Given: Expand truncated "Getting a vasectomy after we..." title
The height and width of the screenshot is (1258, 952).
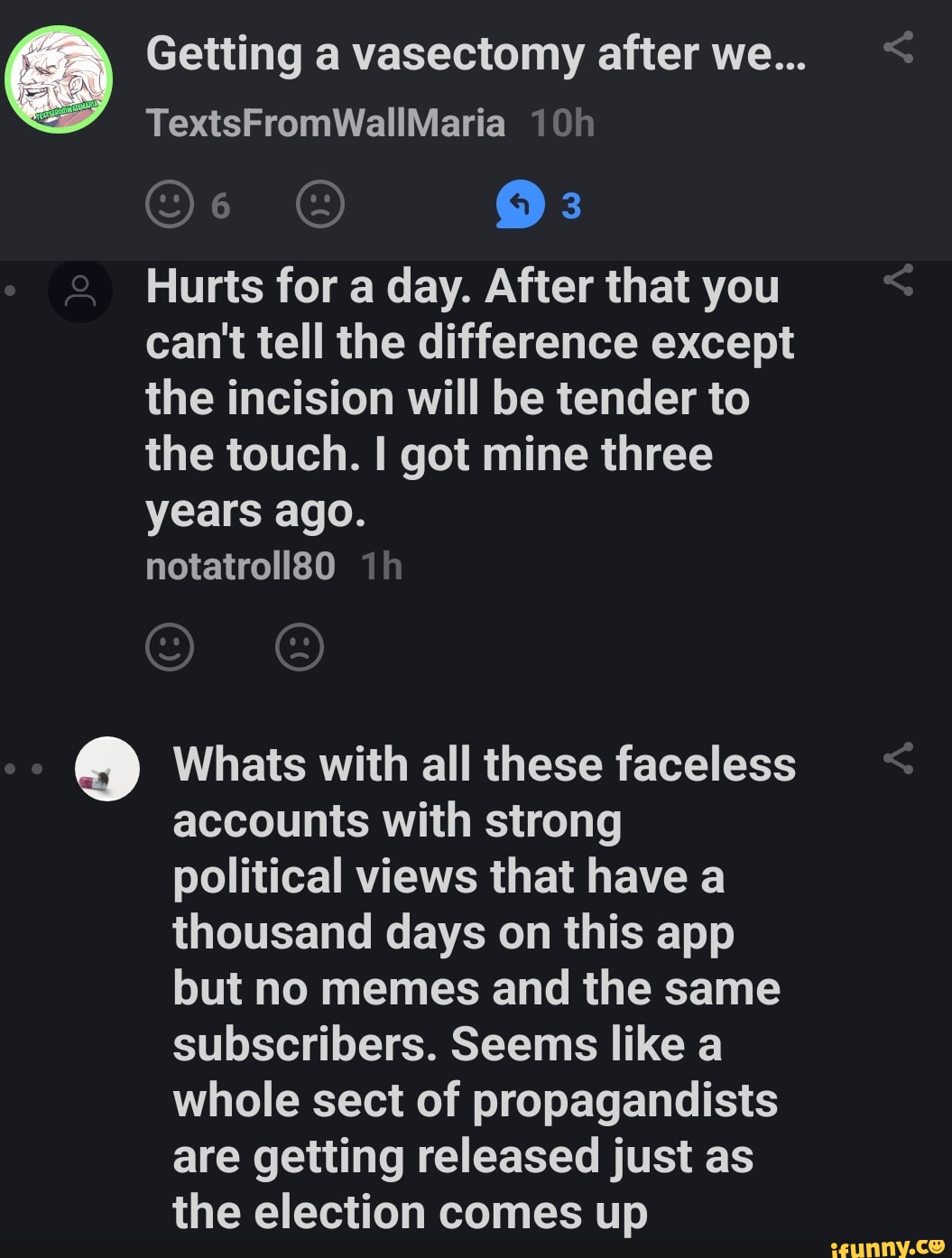Looking at the screenshot, I should point(476,54).
